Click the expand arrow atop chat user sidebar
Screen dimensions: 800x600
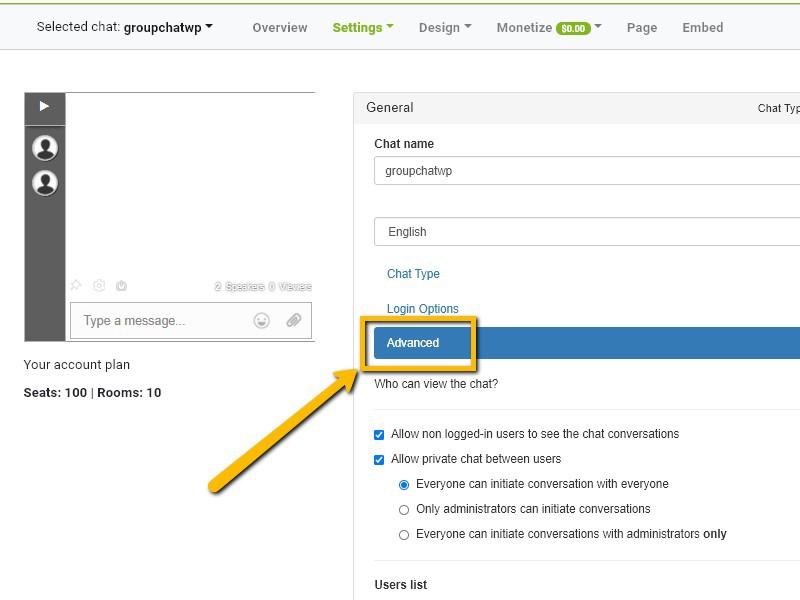(x=44, y=106)
